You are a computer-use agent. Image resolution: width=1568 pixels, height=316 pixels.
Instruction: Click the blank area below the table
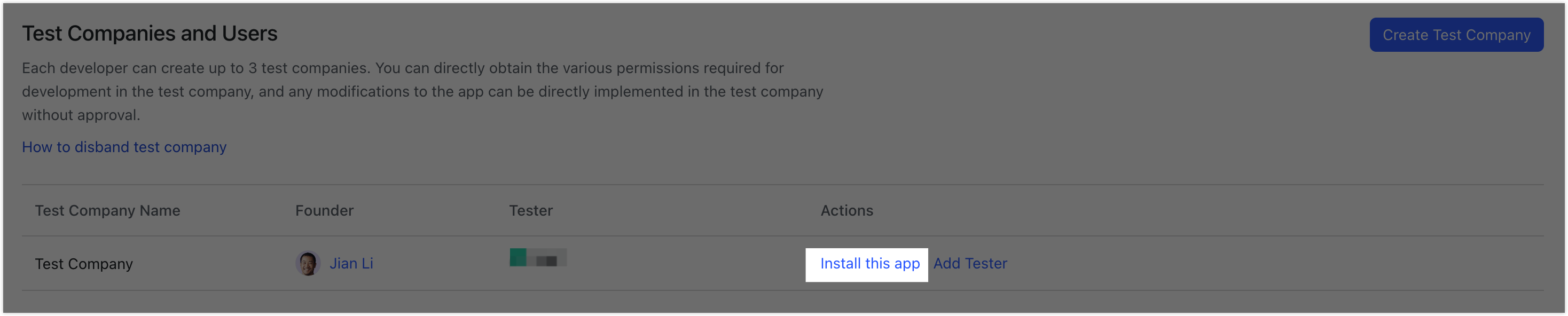(x=783, y=302)
